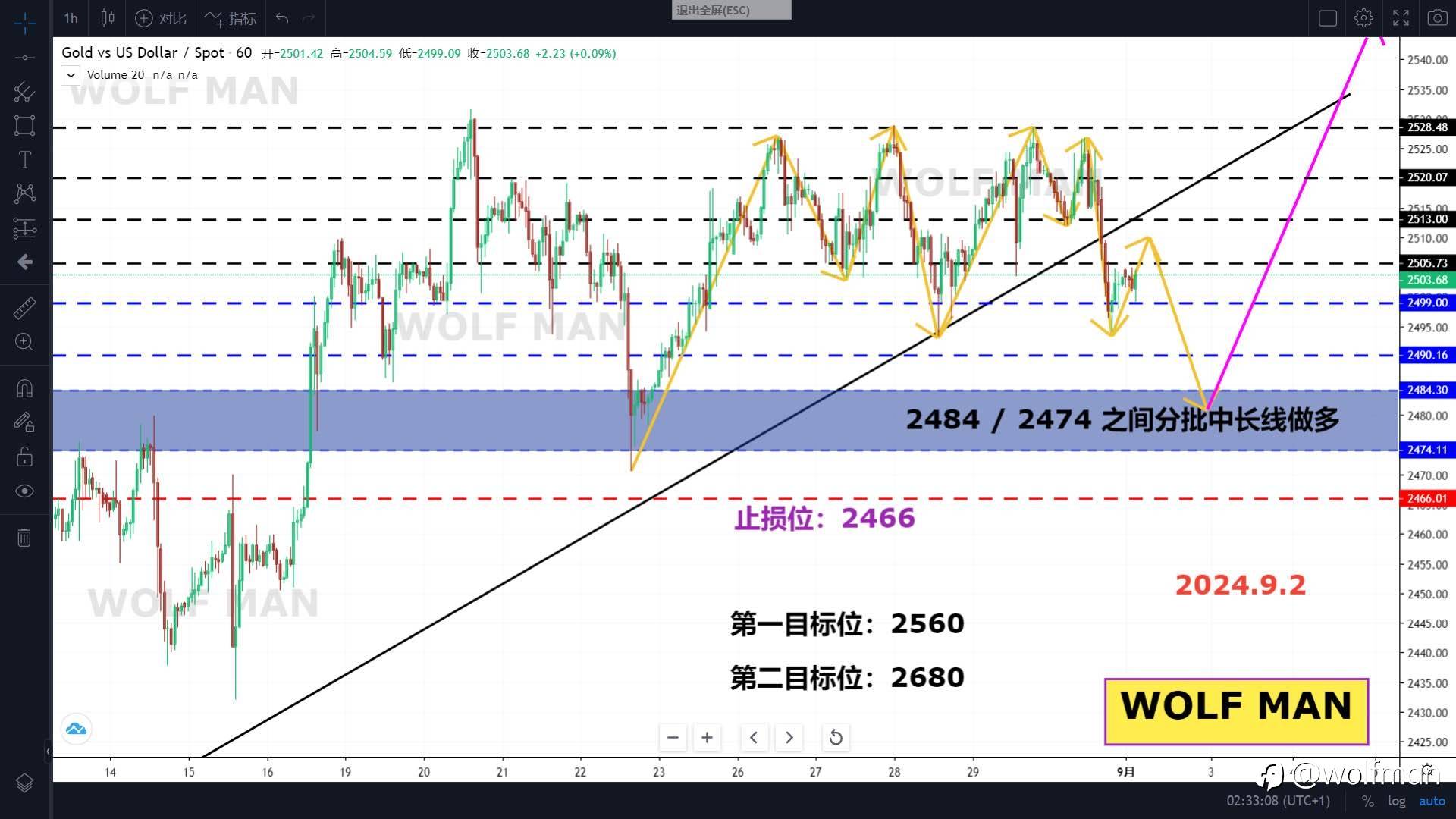This screenshot has width=1456, height=819.
Task: Click the zoom in magnifier tool
Action: point(24,342)
